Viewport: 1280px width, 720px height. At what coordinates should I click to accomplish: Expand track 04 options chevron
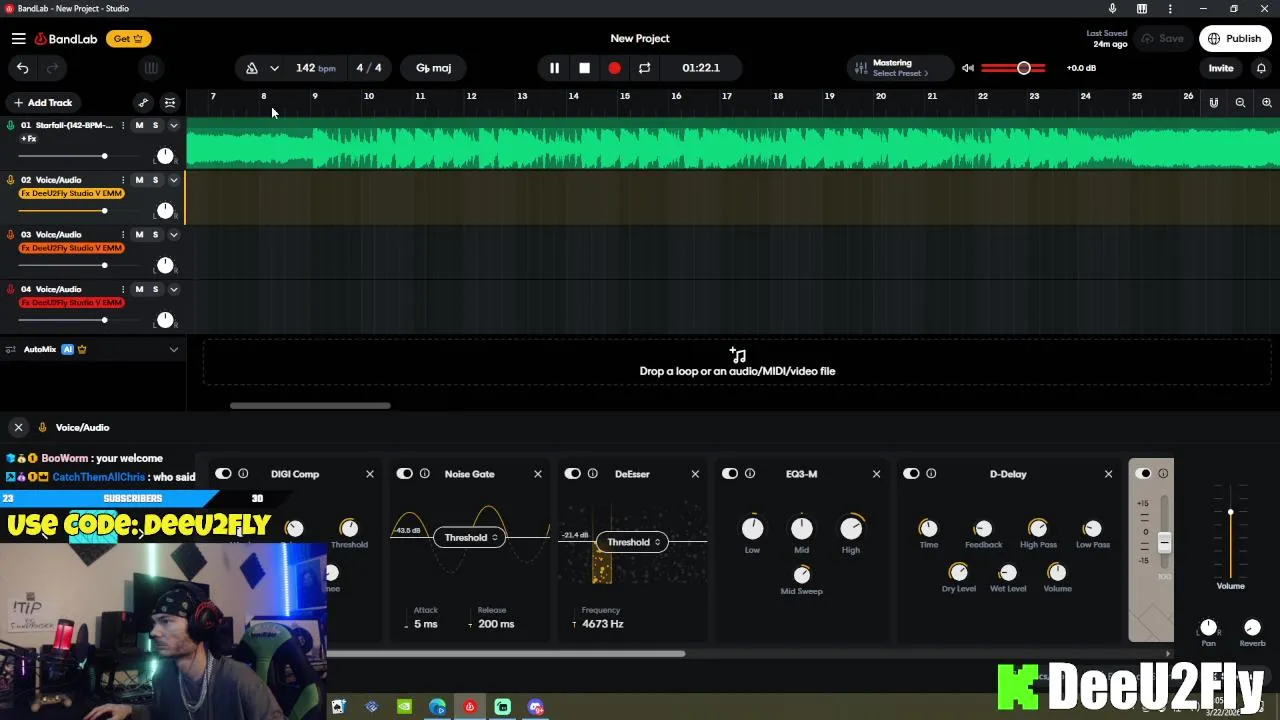[x=174, y=289]
